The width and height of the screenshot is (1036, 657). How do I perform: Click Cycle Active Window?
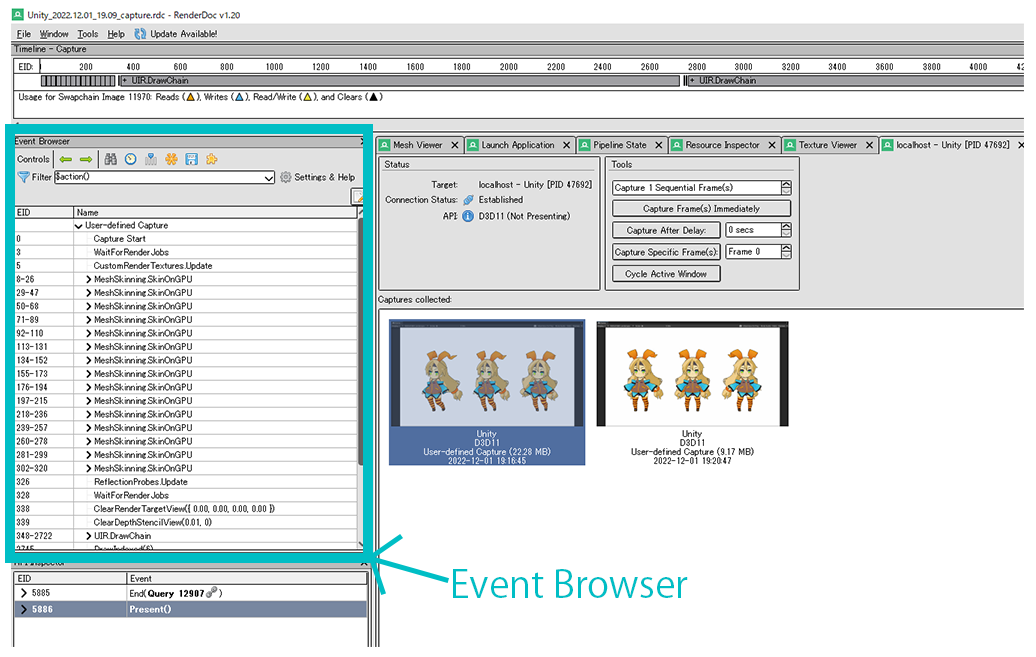(665, 273)
